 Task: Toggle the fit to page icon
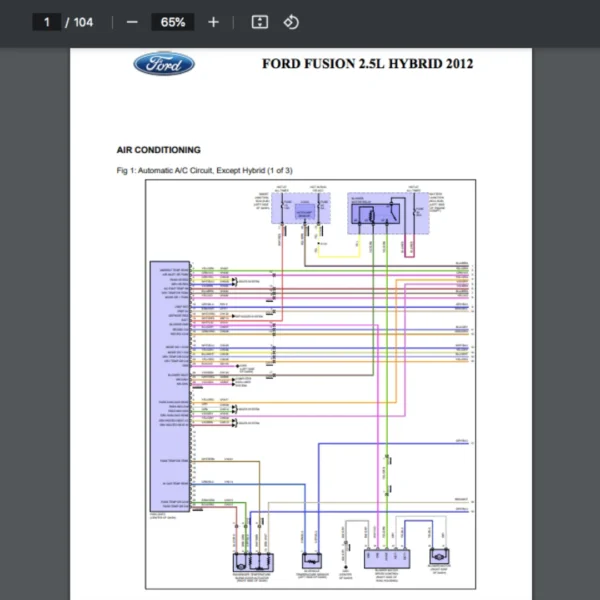[x=259, y=22]
